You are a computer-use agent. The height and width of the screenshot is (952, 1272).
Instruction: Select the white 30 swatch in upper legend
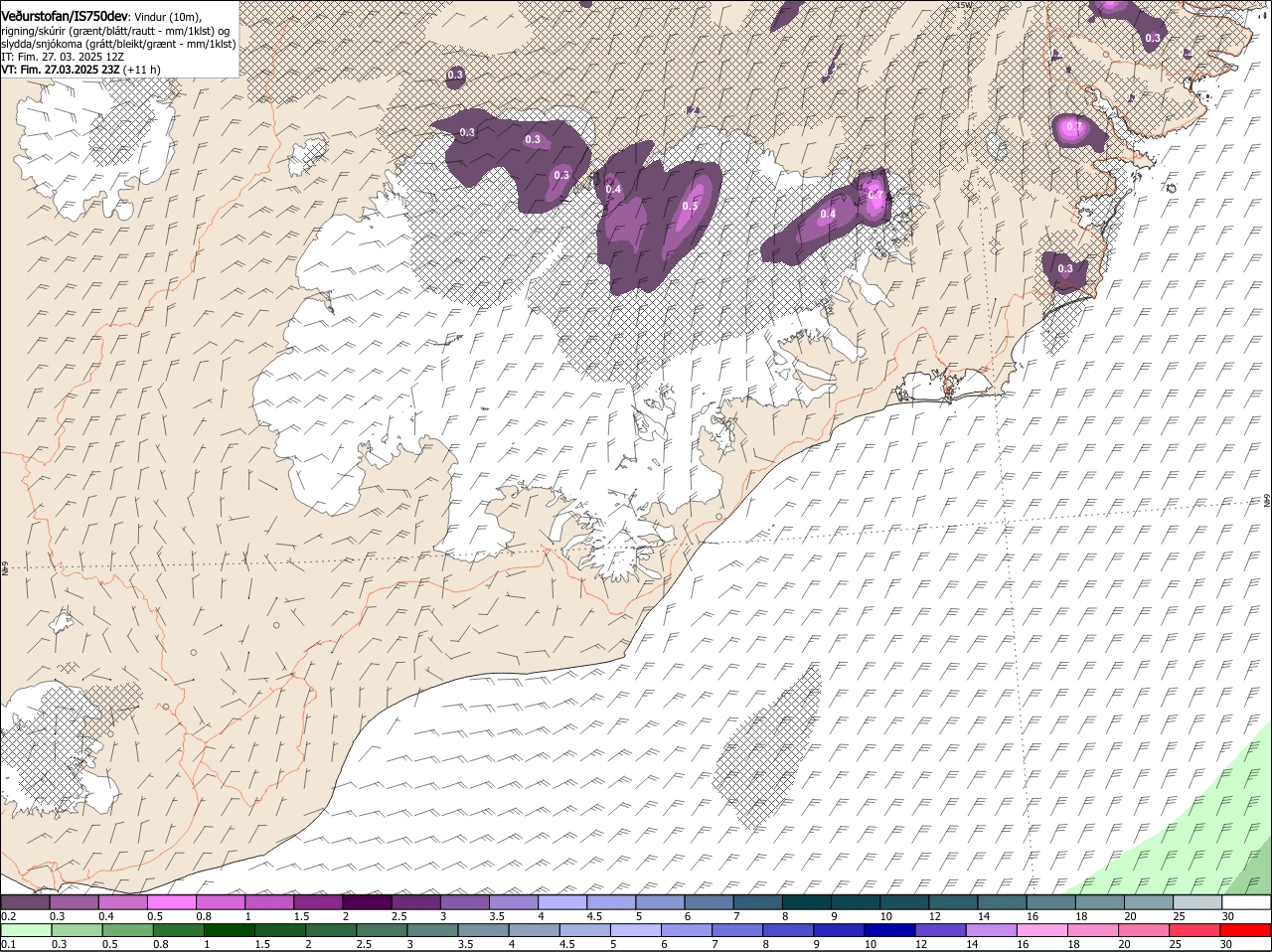1245,902
